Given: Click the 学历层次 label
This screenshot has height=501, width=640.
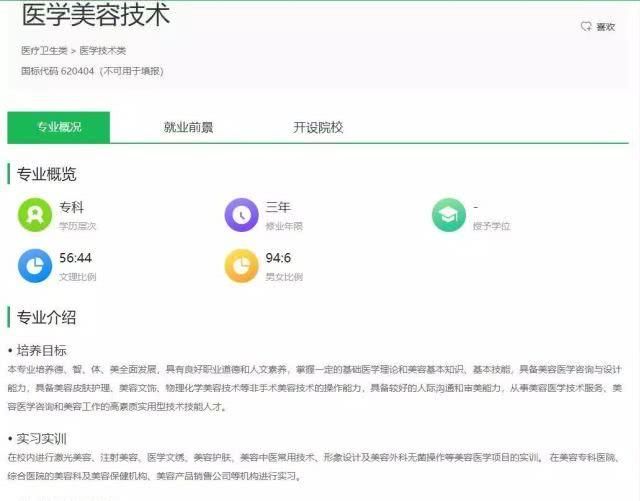Looking at the screenshot, I should (78, 226).
